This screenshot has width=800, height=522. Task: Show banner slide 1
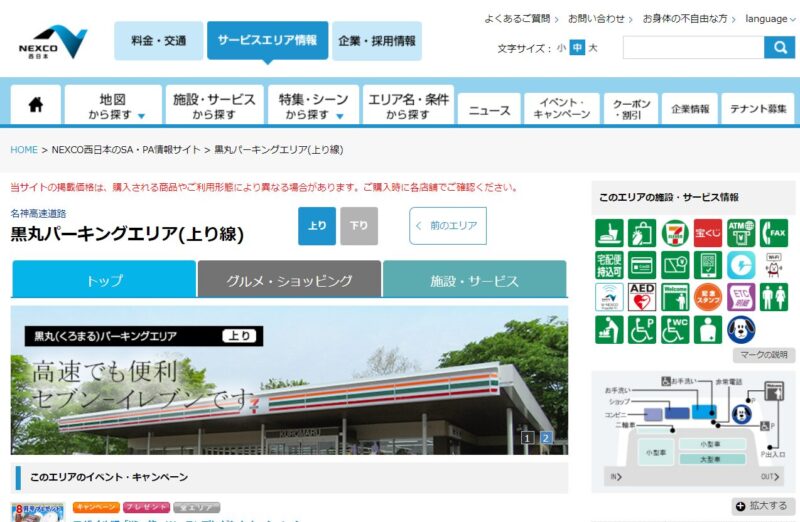pyautogui.click(x=528, y=438)
